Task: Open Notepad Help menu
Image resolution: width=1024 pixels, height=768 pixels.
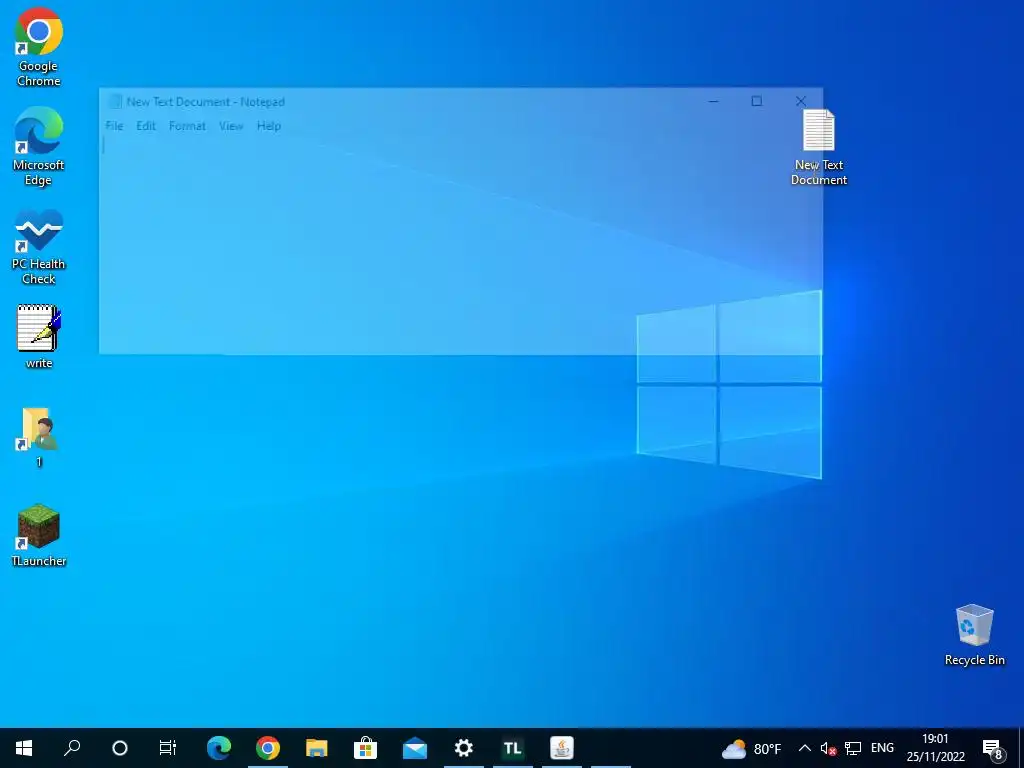Action: click(268, 126)
